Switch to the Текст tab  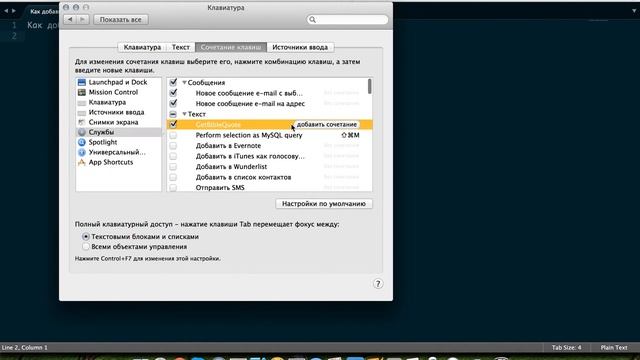click(180, 47)
